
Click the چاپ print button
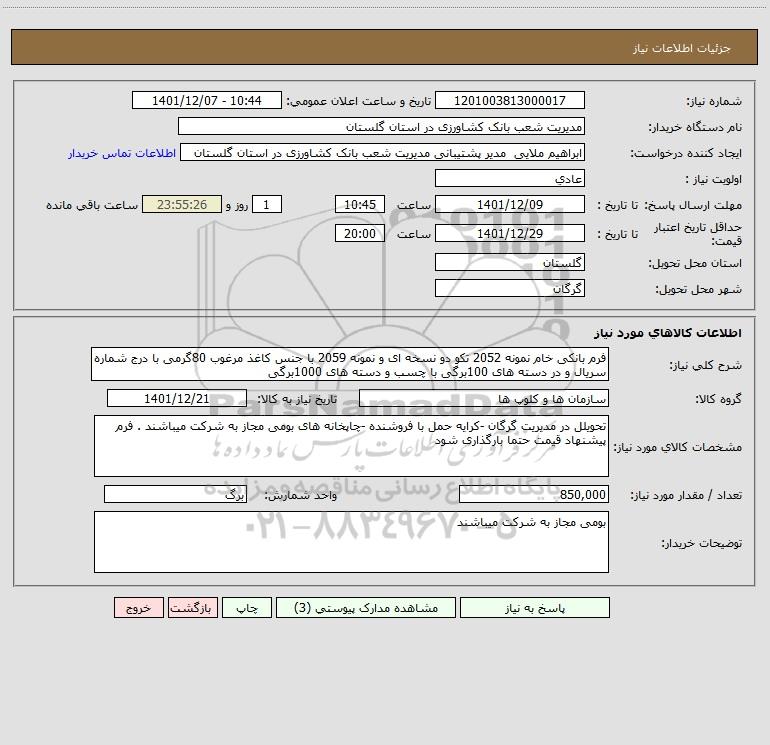[247, 607]
